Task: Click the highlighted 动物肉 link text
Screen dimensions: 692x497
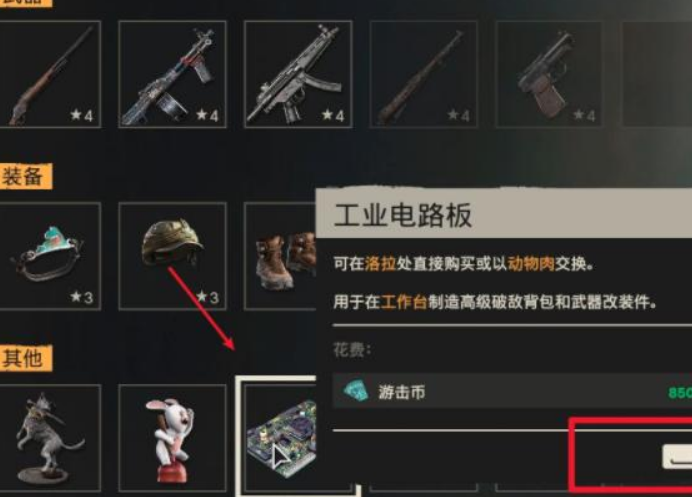Action: coord(531,264)
